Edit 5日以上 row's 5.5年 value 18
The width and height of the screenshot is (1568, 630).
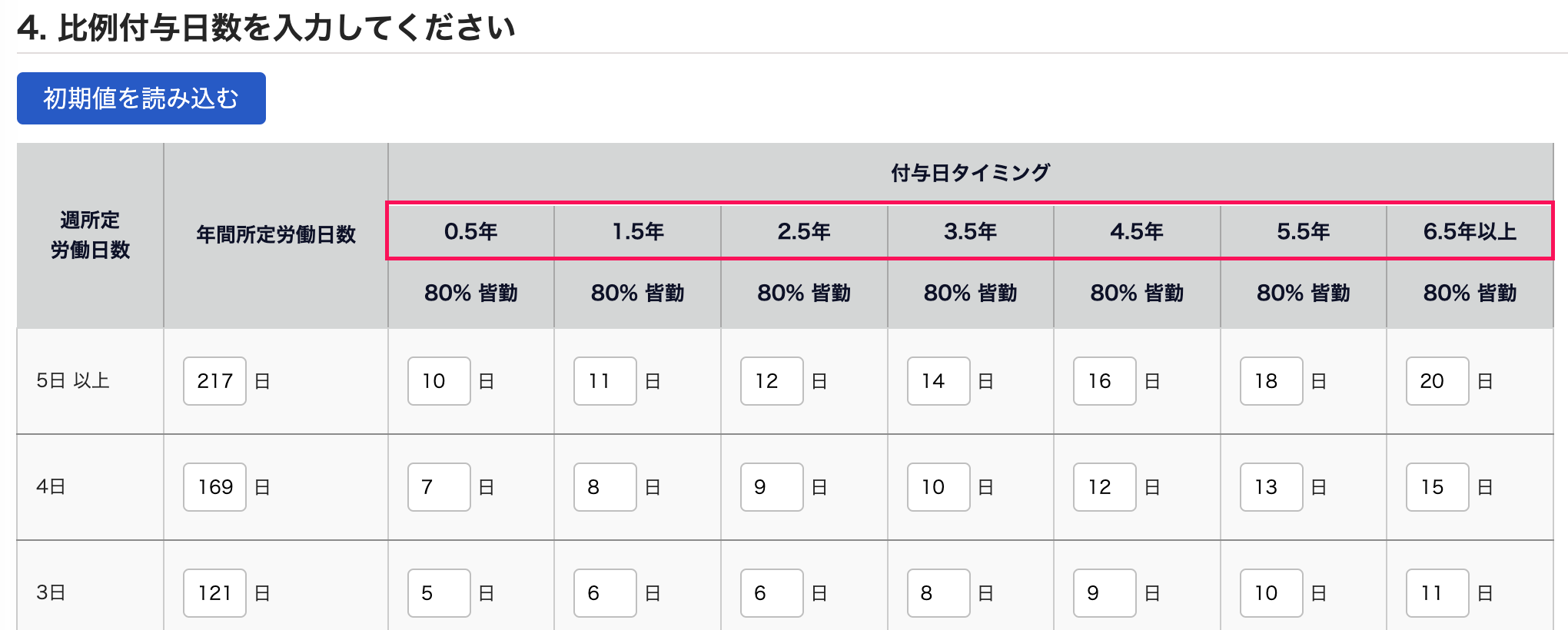point(1271,381)
